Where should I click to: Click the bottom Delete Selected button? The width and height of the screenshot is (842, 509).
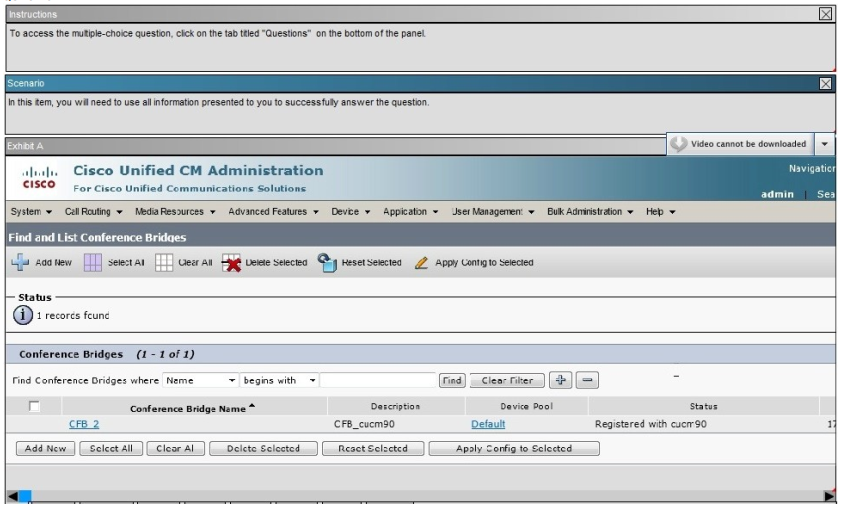click(x=263, y=448)
